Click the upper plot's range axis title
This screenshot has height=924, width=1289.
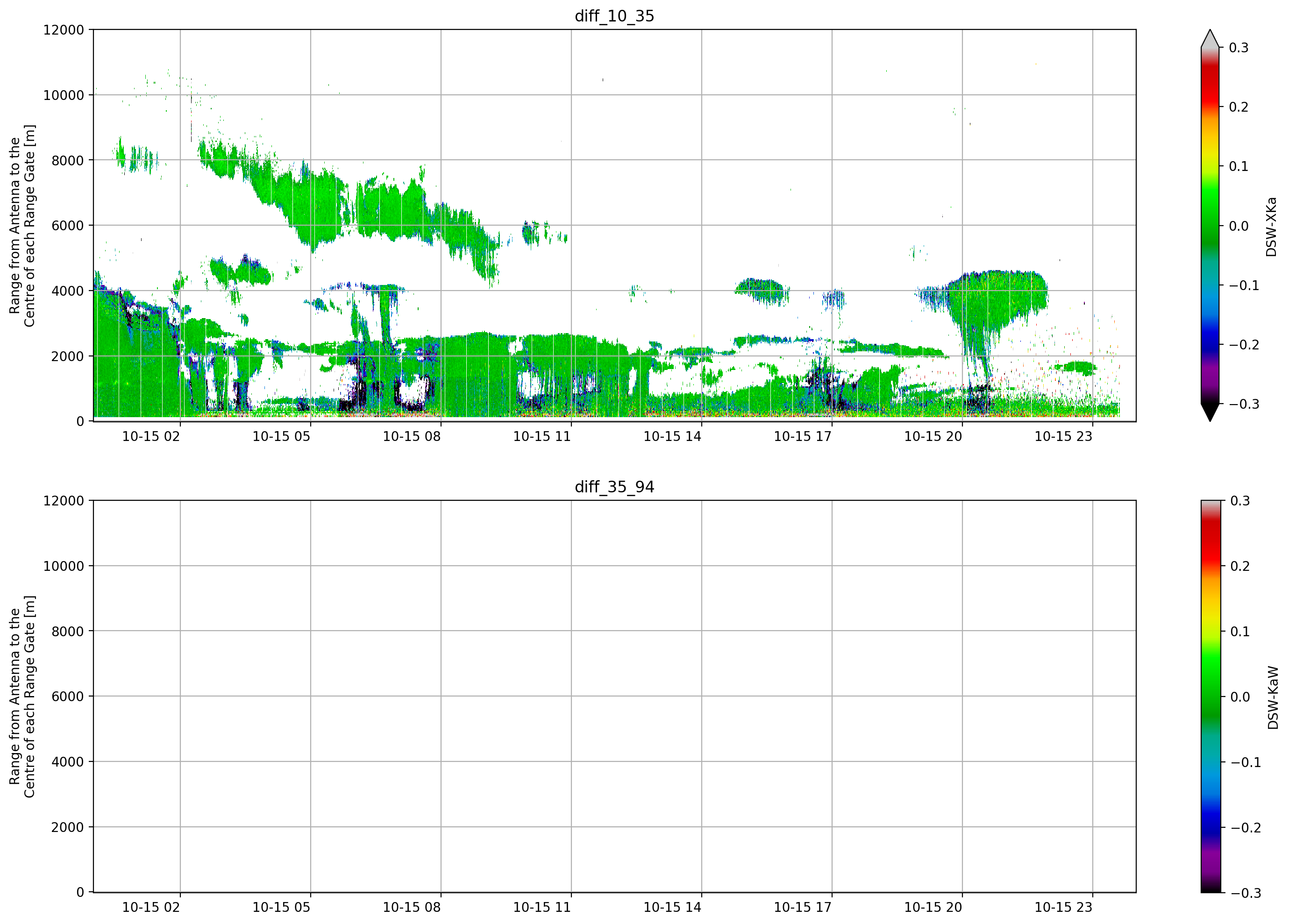22,226
